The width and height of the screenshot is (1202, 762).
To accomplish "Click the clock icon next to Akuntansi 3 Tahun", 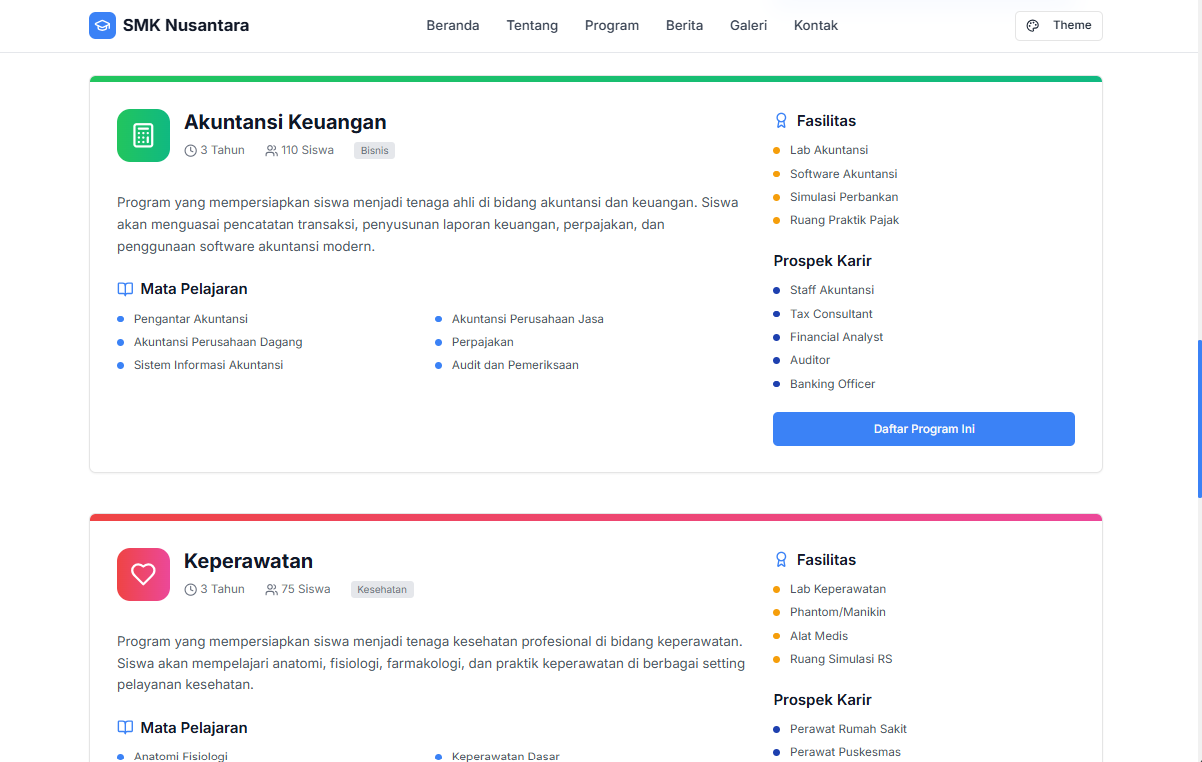I will (x=191, y=151).
